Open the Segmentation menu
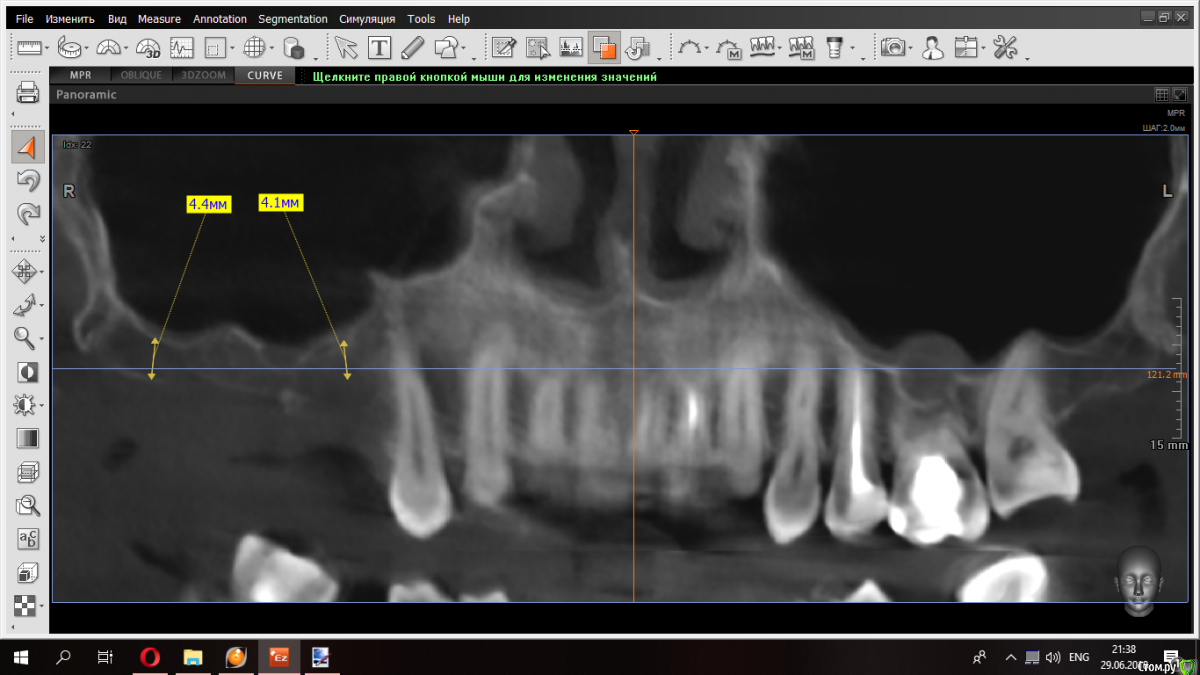Image resolution: width=1200 pixels, height=675 pixels. click(292, 19)
